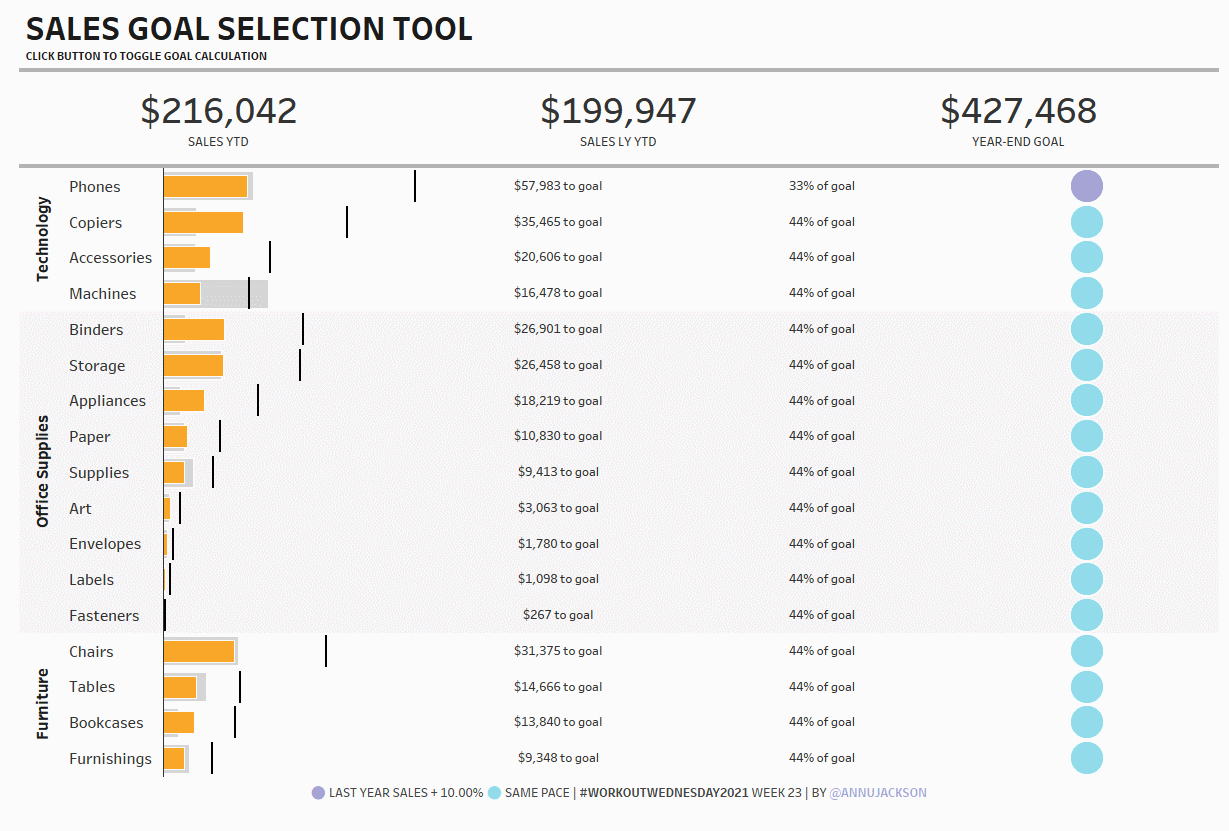Click the Bookcases row goal circle
Image resolution: width=1229 pixels, height=831 pixels.
pyautogui.click(x=1086, y=722)
